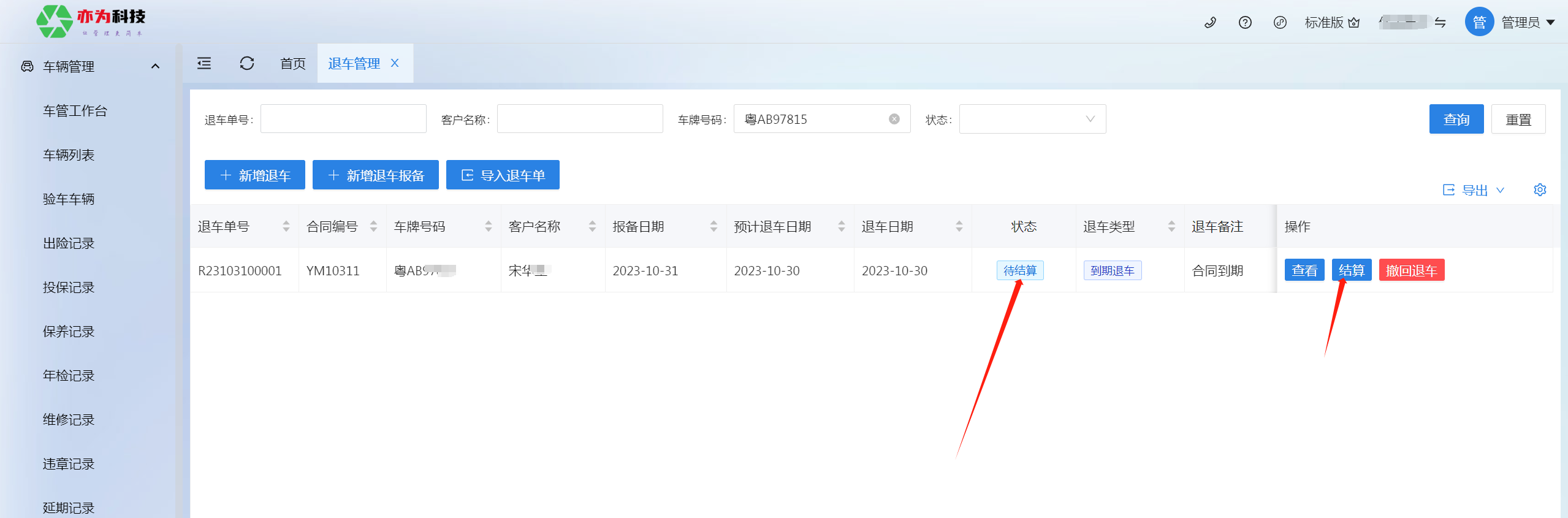Open the help question mark icon

point(1245,23)
